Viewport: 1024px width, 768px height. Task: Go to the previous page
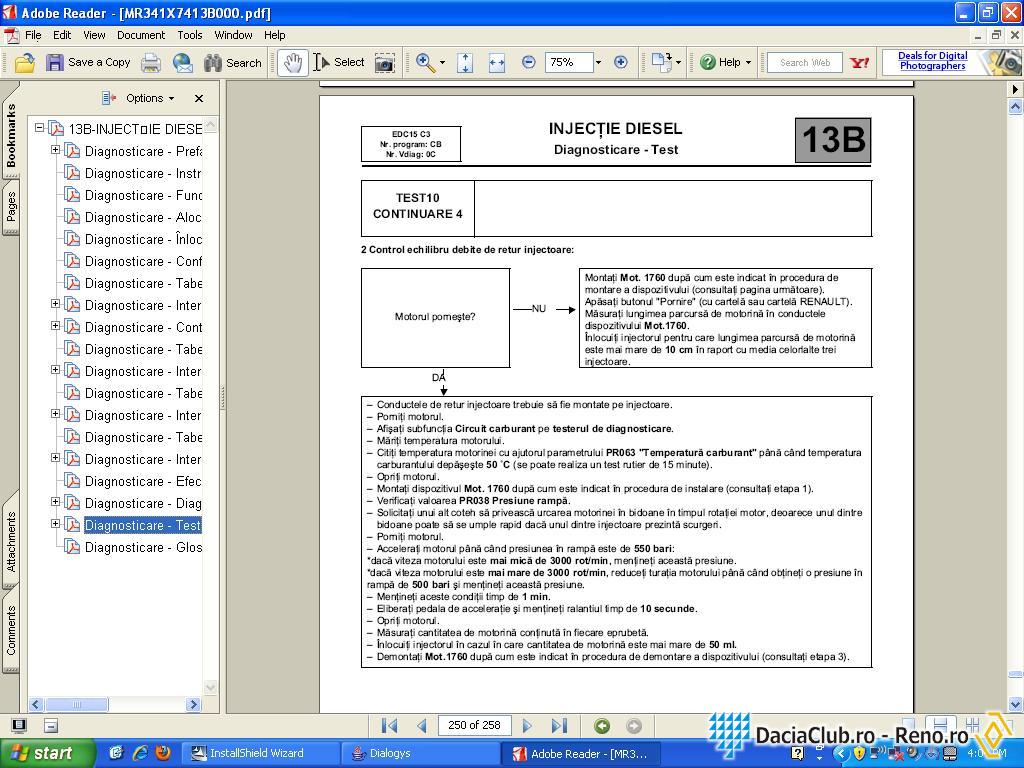point(421,726)
